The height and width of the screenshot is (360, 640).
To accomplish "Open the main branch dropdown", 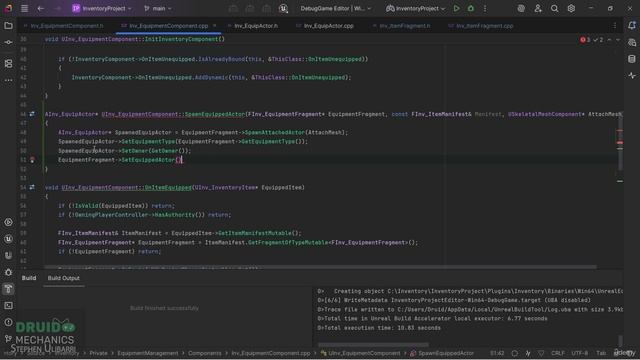I will 158,8.
